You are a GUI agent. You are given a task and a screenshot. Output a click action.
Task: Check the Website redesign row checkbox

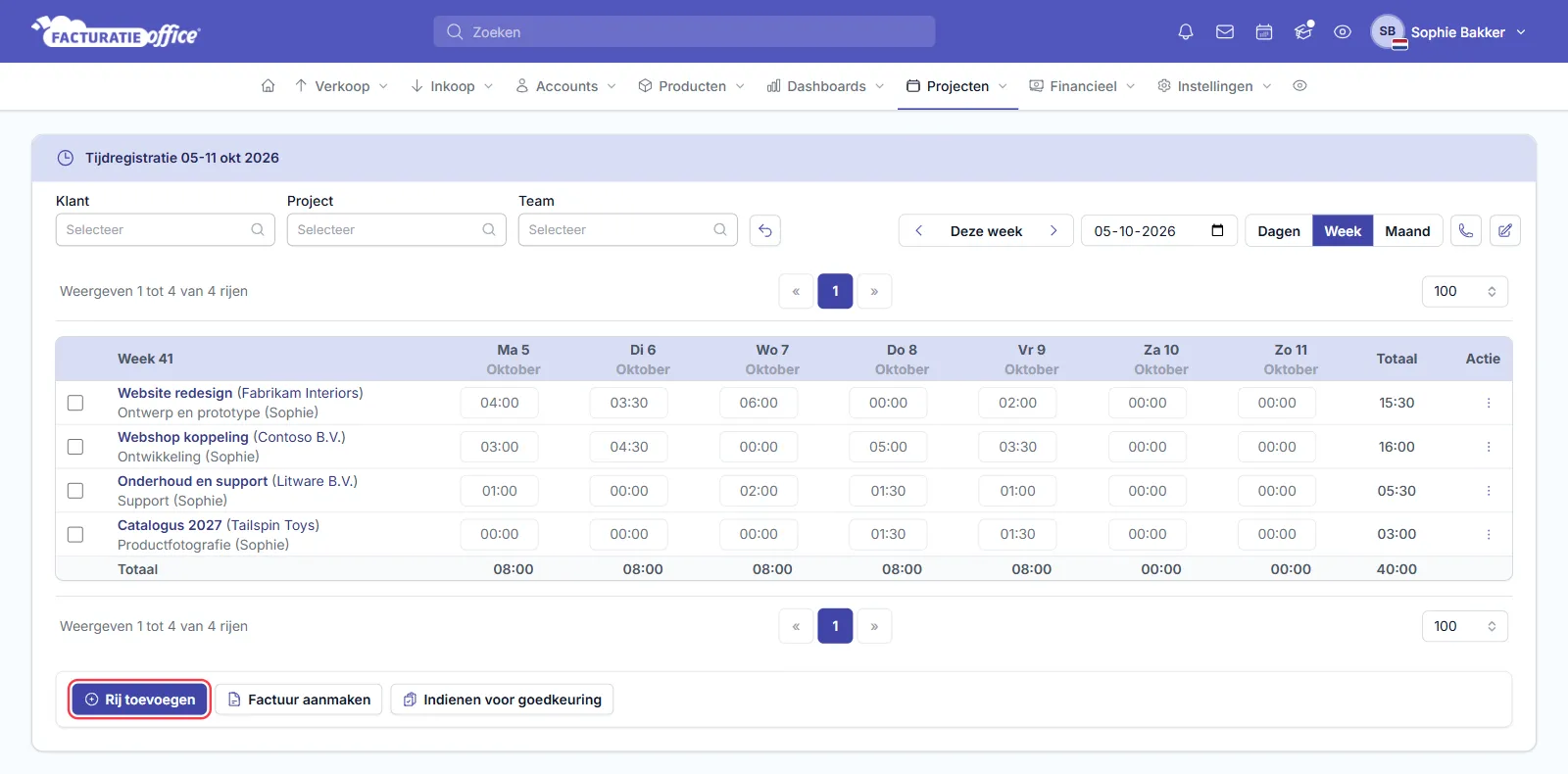75,403
